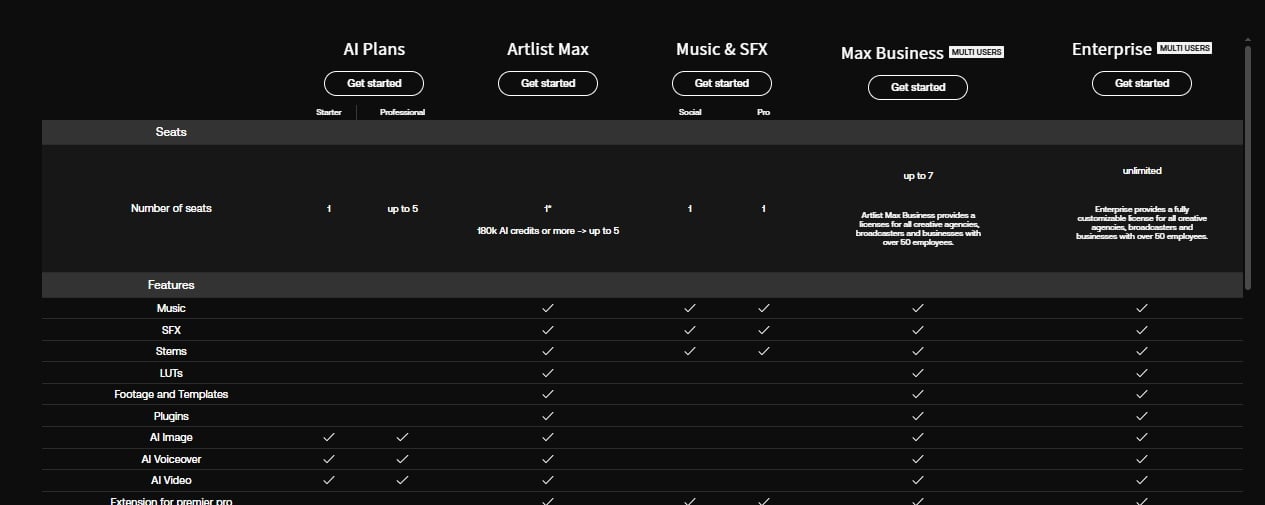Click LUTs checkmark in Artlist Max column
Viewport: 1265px width, 505px height.
pyautogui.click(x=548, y=373)
